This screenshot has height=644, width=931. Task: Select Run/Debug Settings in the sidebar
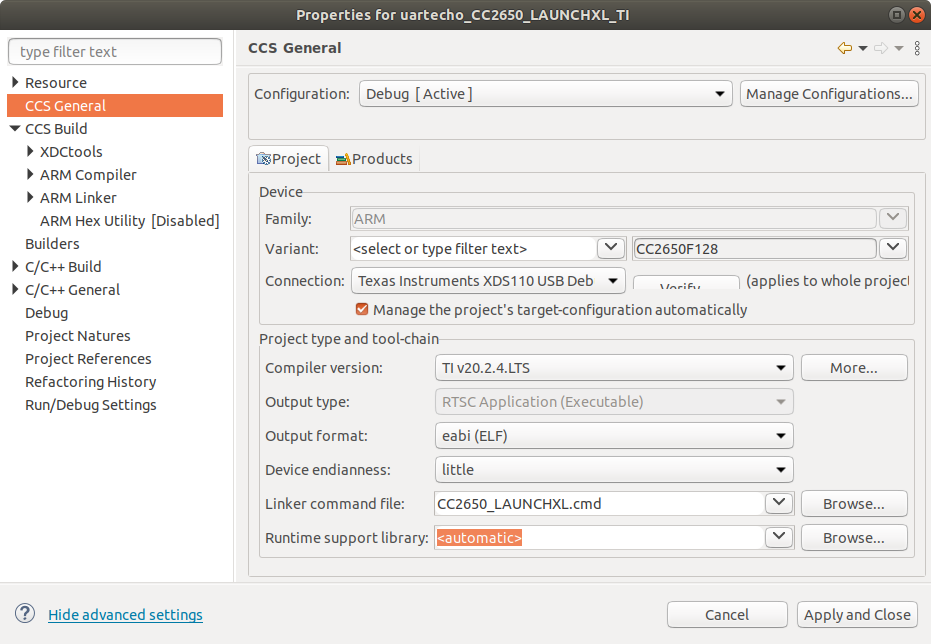90,404
